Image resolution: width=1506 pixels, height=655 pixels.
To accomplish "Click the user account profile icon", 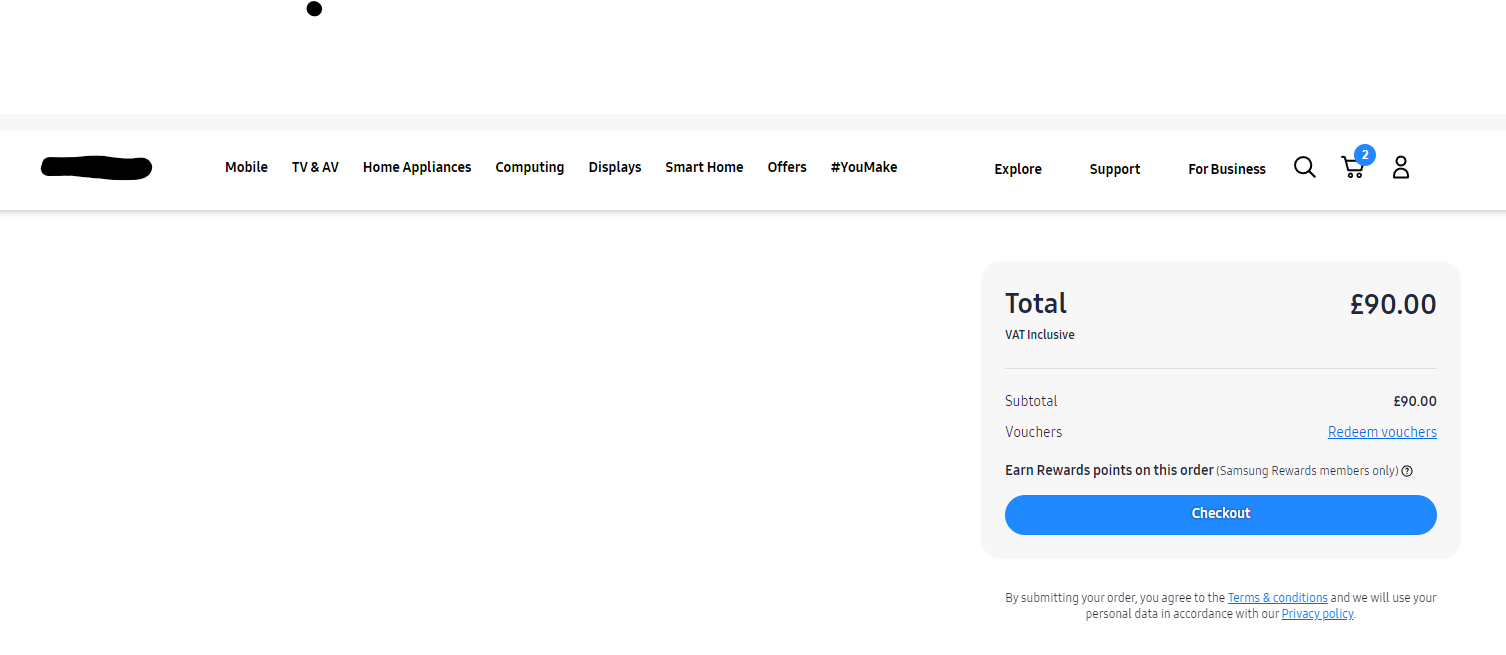I will pos(1400,167).
